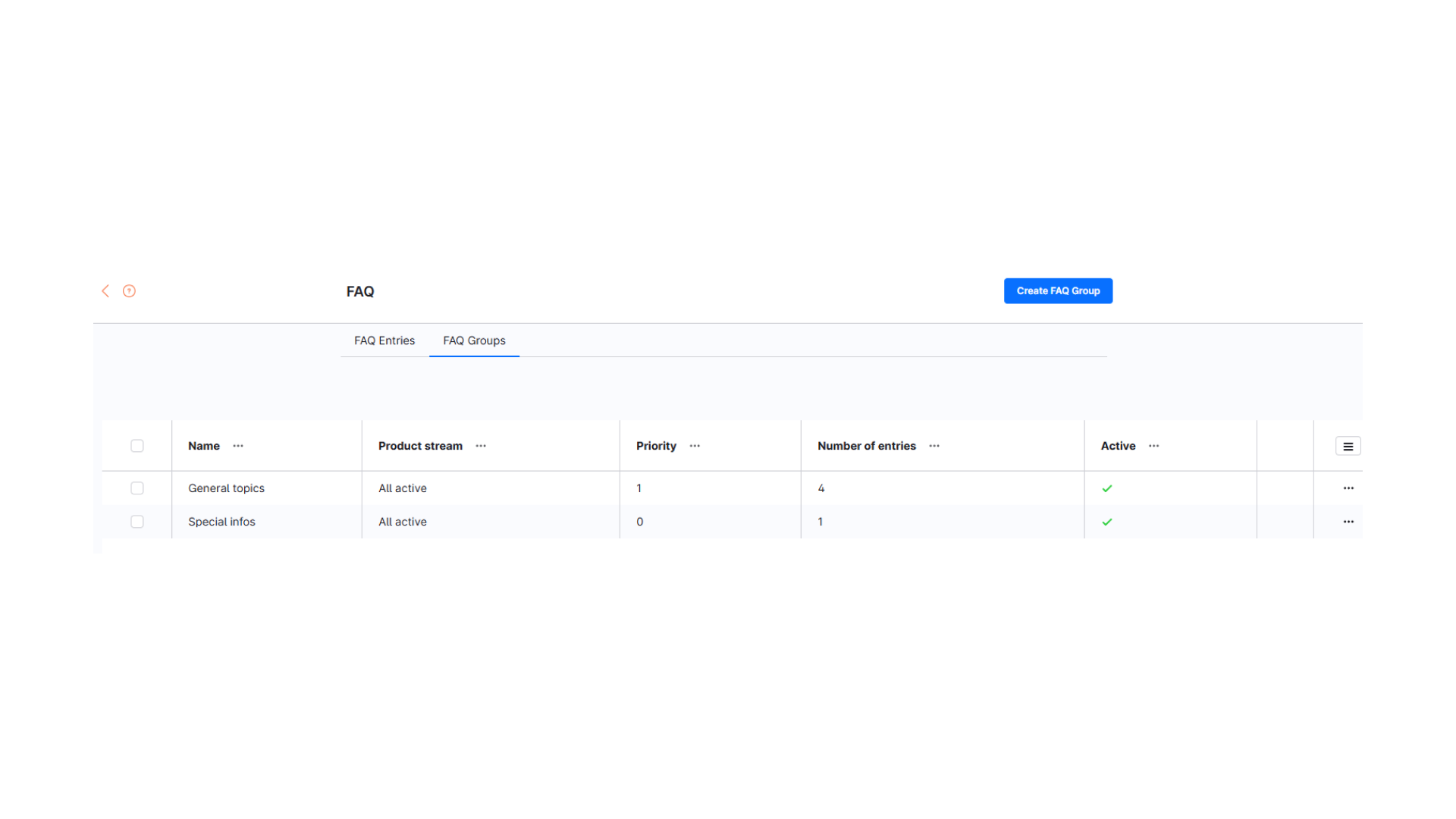Open Active column options ellipsis
This screenshot has width=1456, height=819.
tap(1154, 446)
